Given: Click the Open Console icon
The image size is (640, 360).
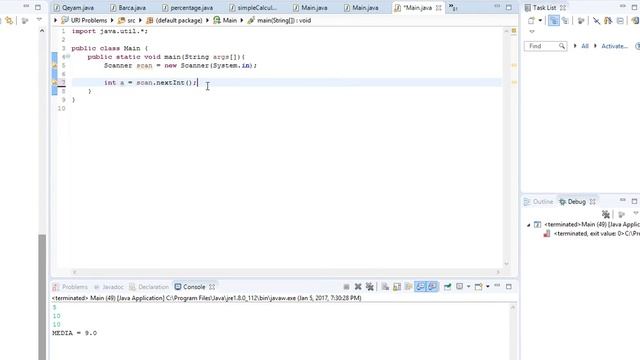Looking at the screenshot, I should coord(478,287).
